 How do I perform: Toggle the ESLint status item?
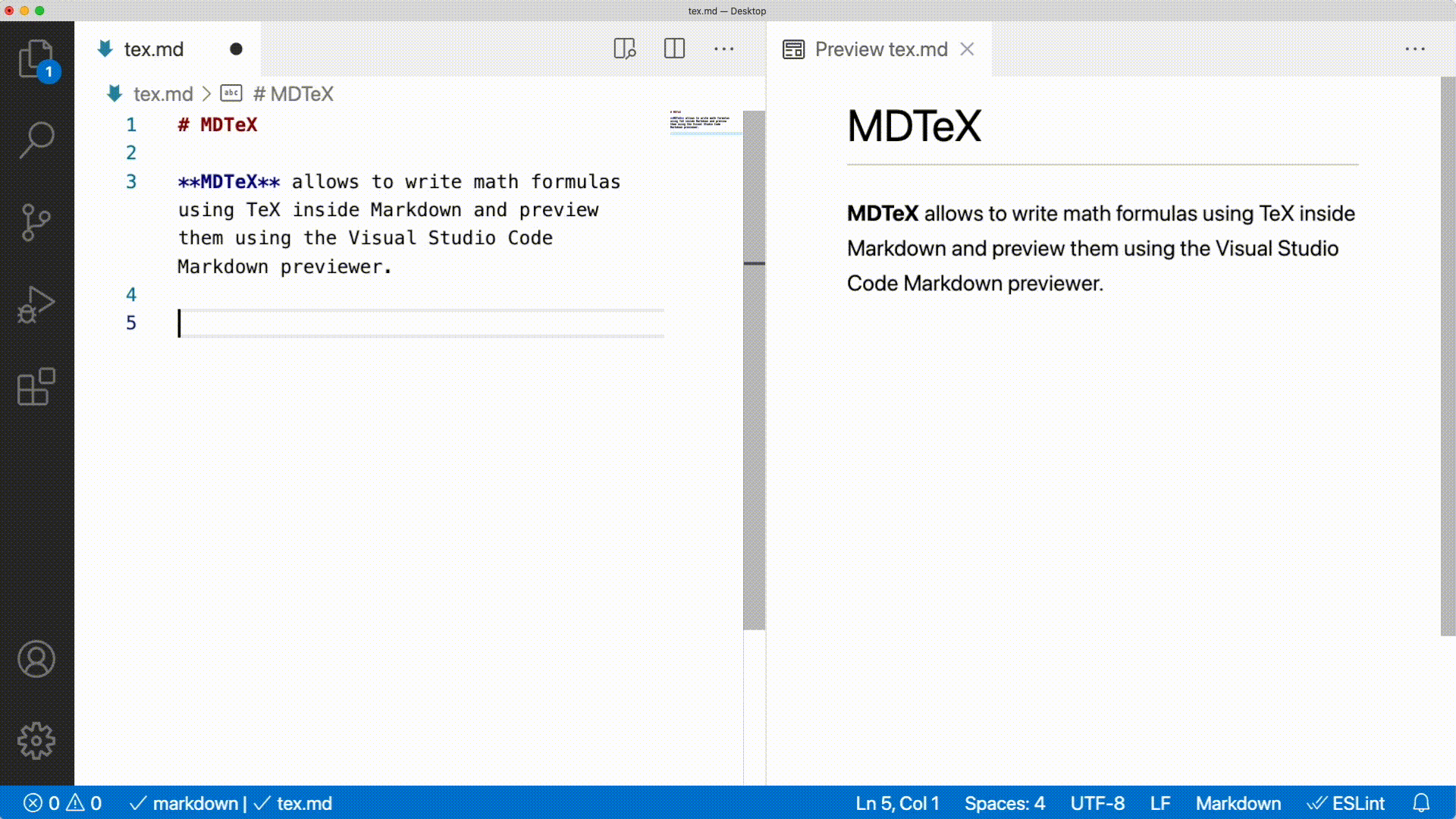coord(1347,803)
